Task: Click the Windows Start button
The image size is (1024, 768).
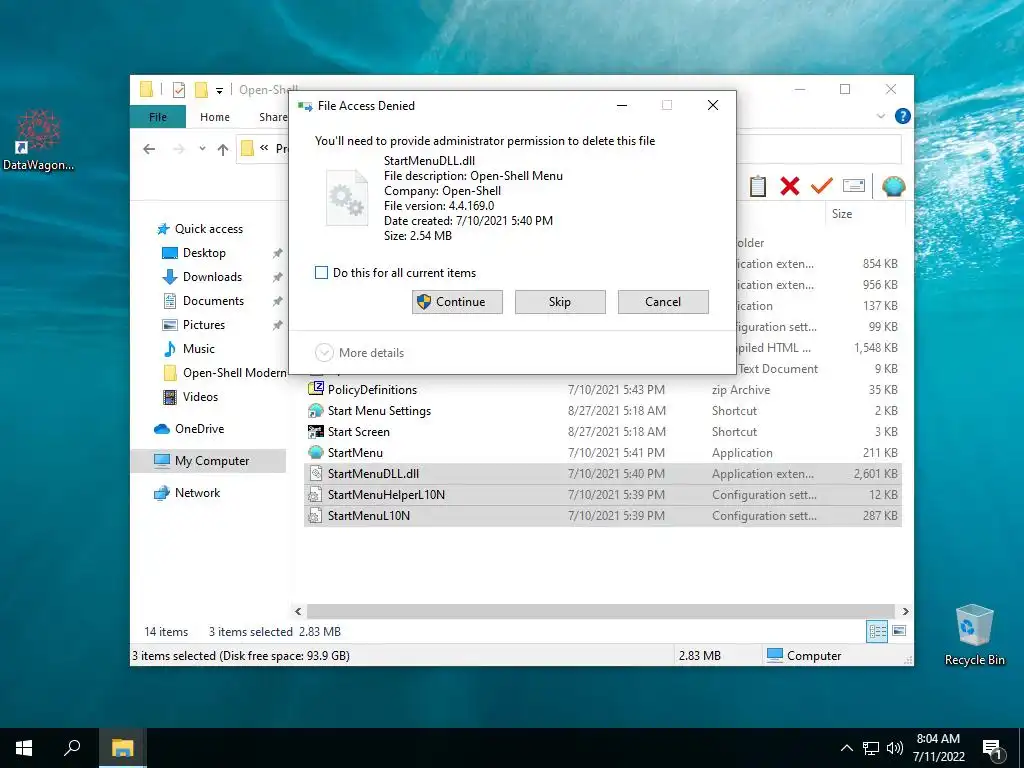Action: (24, 748)
